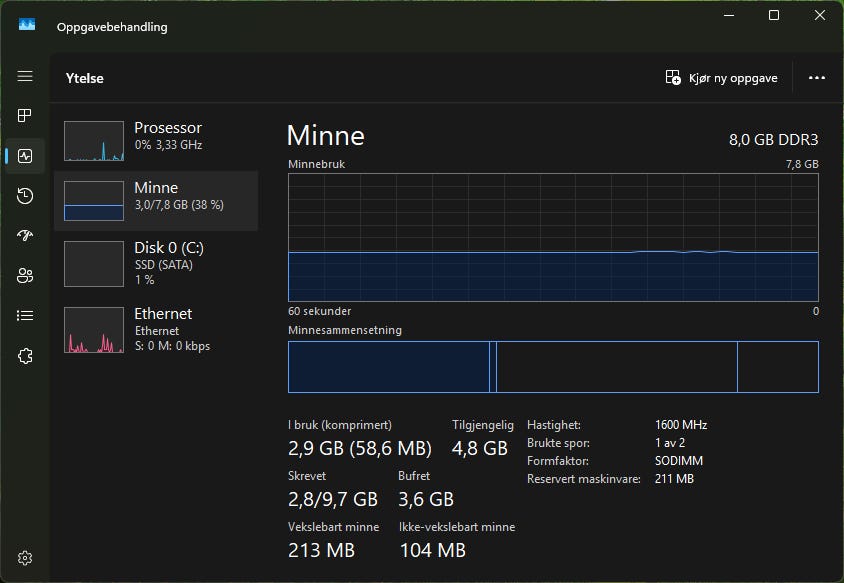
Task: Go to Processes page icon
Action: point(25,116)
